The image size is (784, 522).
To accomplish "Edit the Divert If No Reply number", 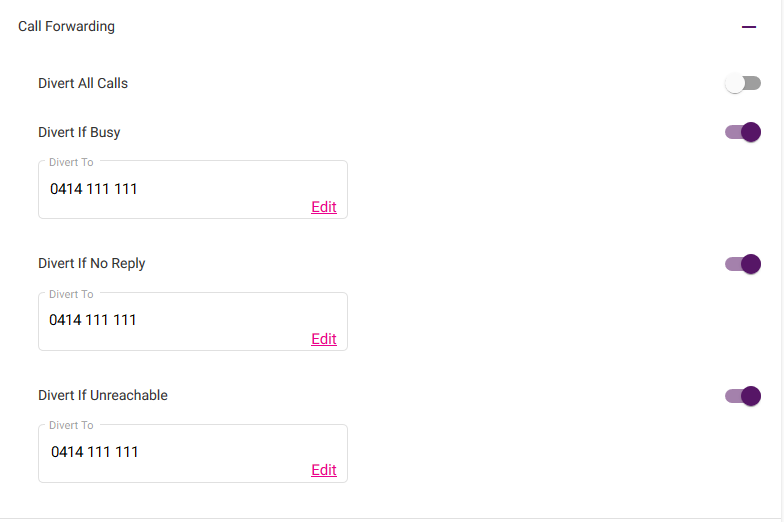I will tap(324, 339).
